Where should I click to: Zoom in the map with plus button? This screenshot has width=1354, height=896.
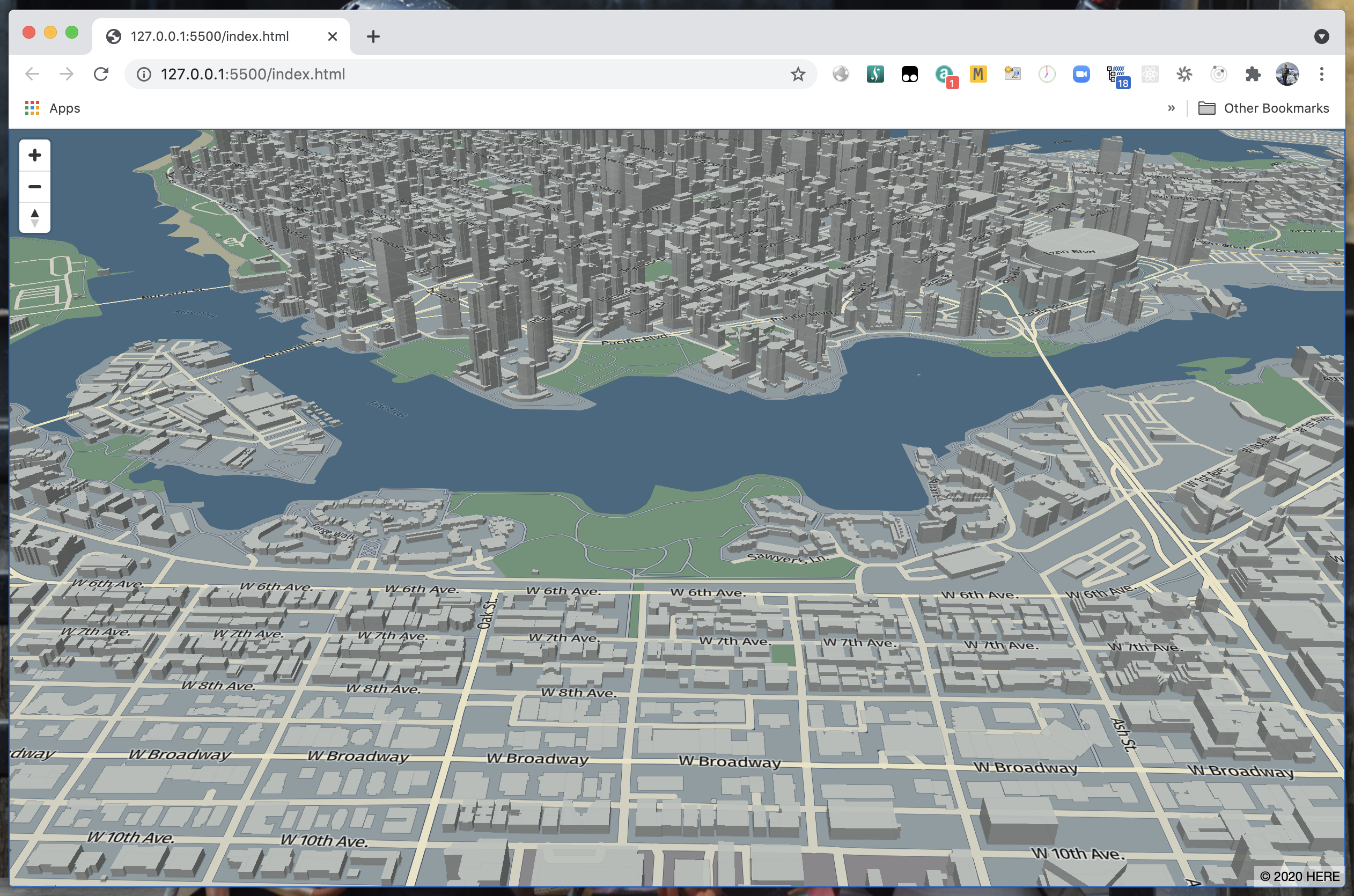(35, 156)
